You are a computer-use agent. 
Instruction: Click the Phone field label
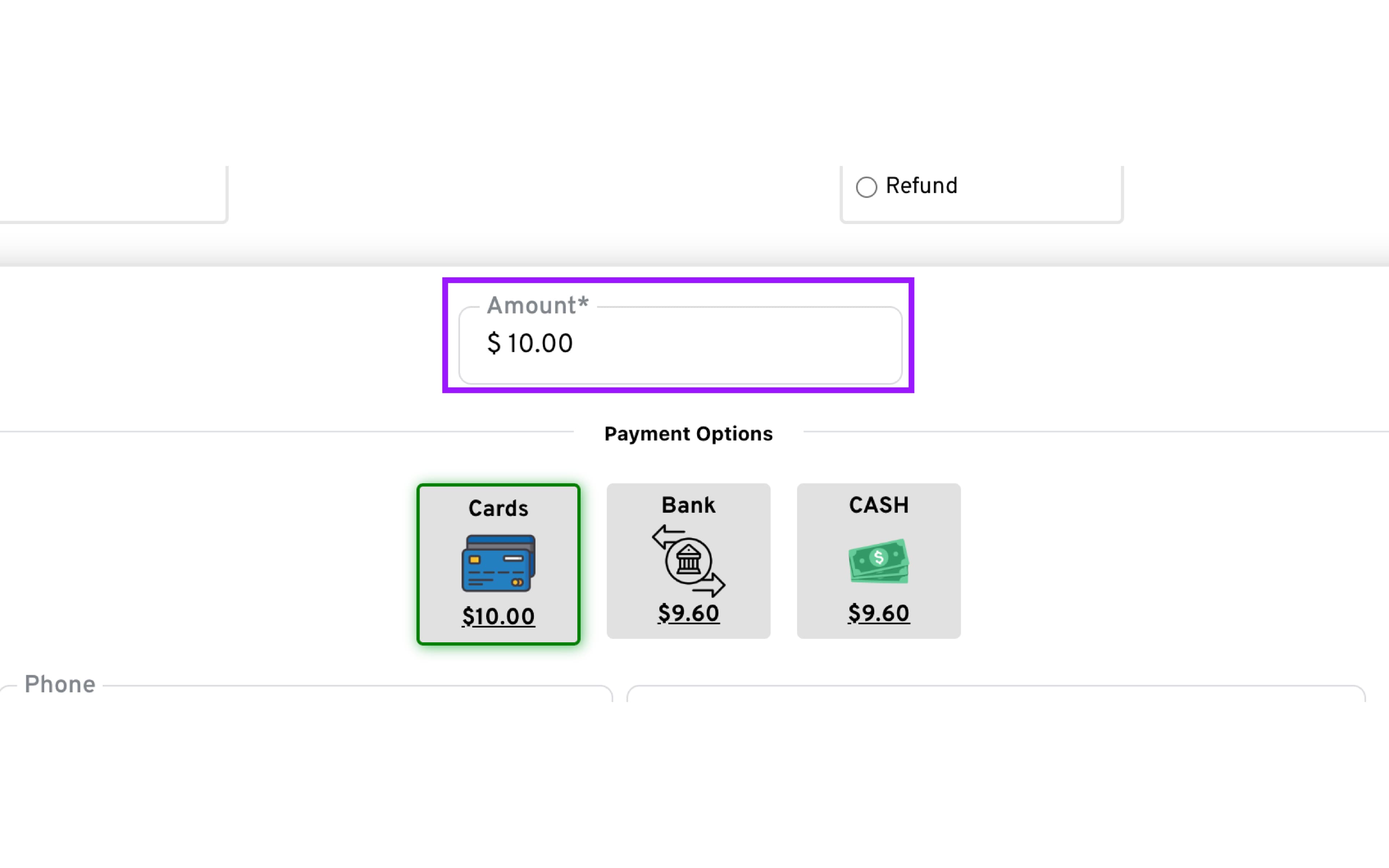pyautogui.click(x=60, y=685)
